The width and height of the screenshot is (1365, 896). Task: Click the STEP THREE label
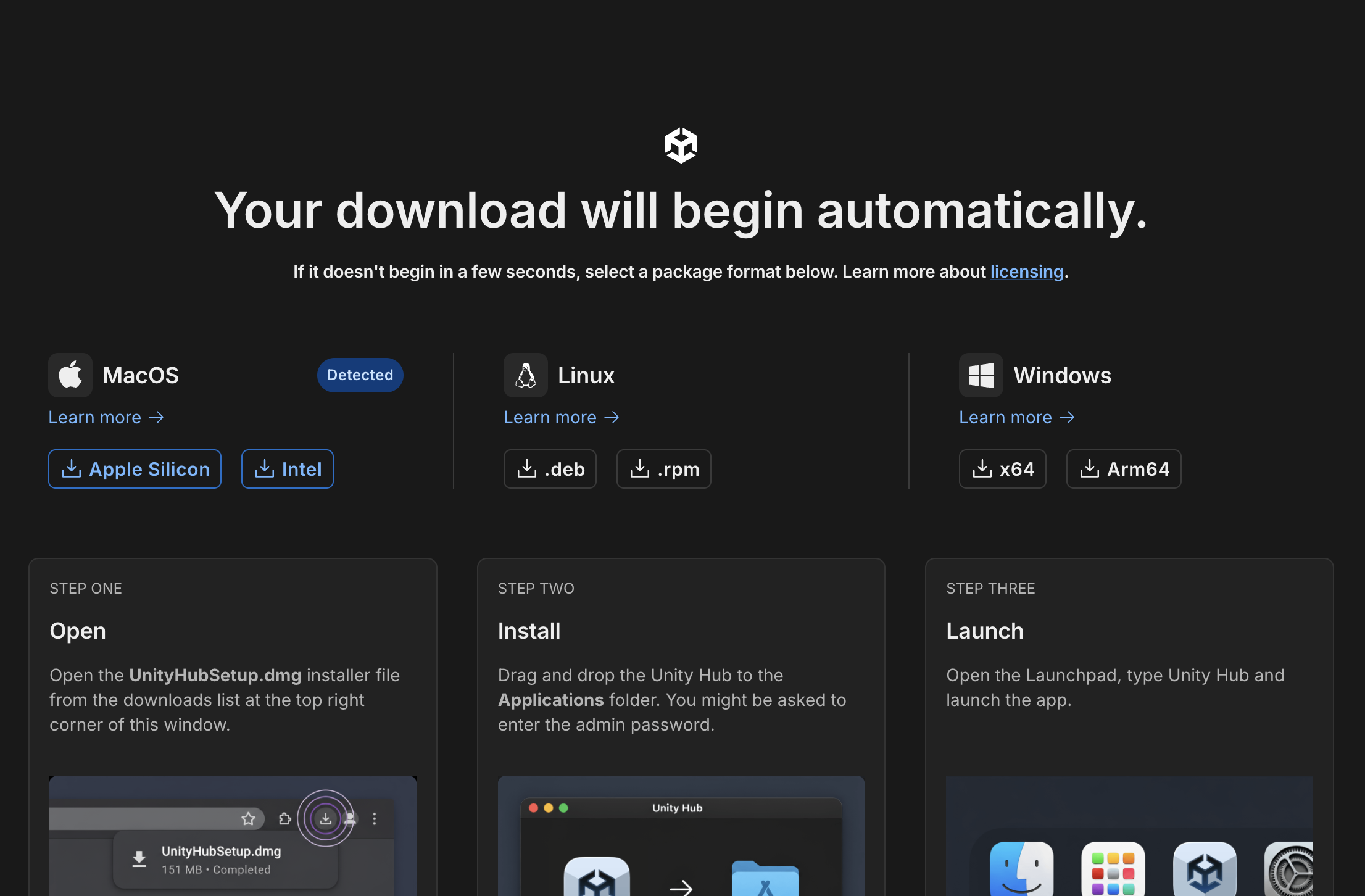click(x=990, y=589)
